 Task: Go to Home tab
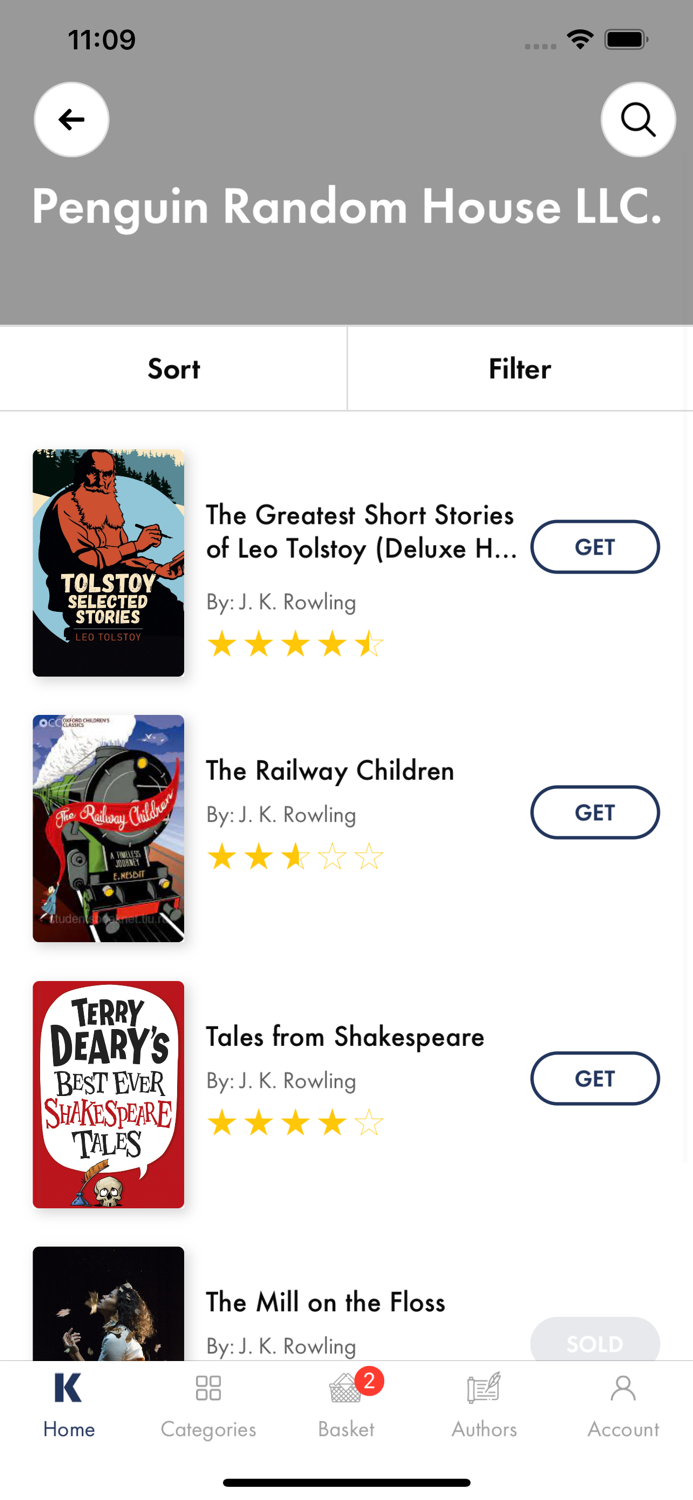click(x=69, y=1403)
